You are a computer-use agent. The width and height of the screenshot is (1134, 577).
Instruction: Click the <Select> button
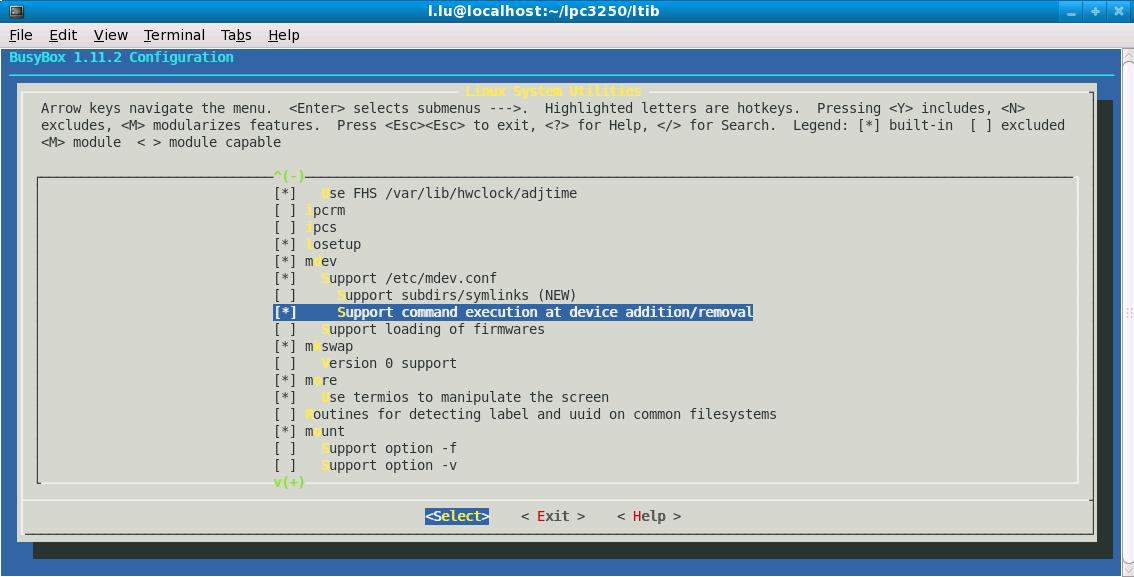click(x=457, y=516)
